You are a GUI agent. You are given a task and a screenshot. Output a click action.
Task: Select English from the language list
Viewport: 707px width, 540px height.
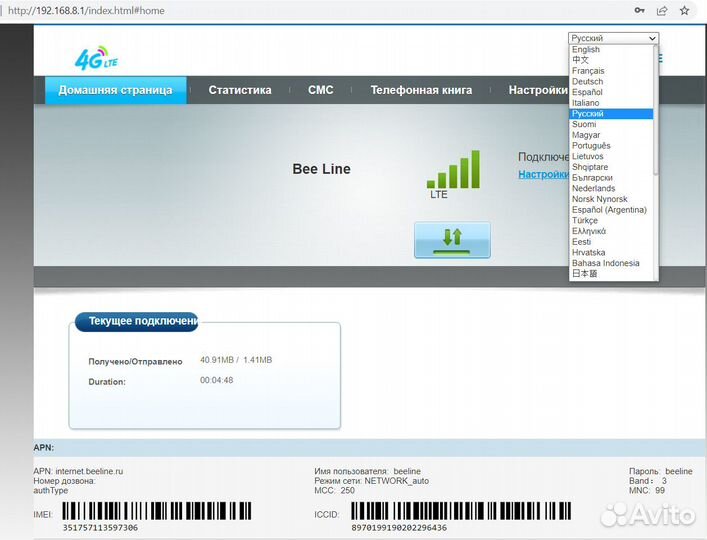click(586, 49)
